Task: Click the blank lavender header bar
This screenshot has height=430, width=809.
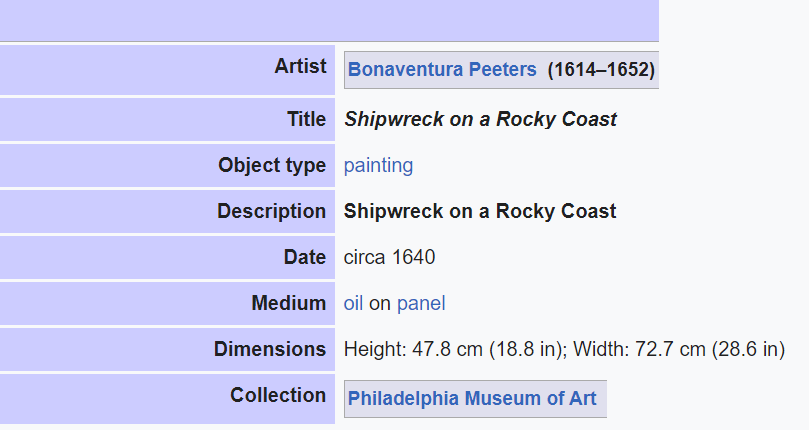Action: pos(329,21)
